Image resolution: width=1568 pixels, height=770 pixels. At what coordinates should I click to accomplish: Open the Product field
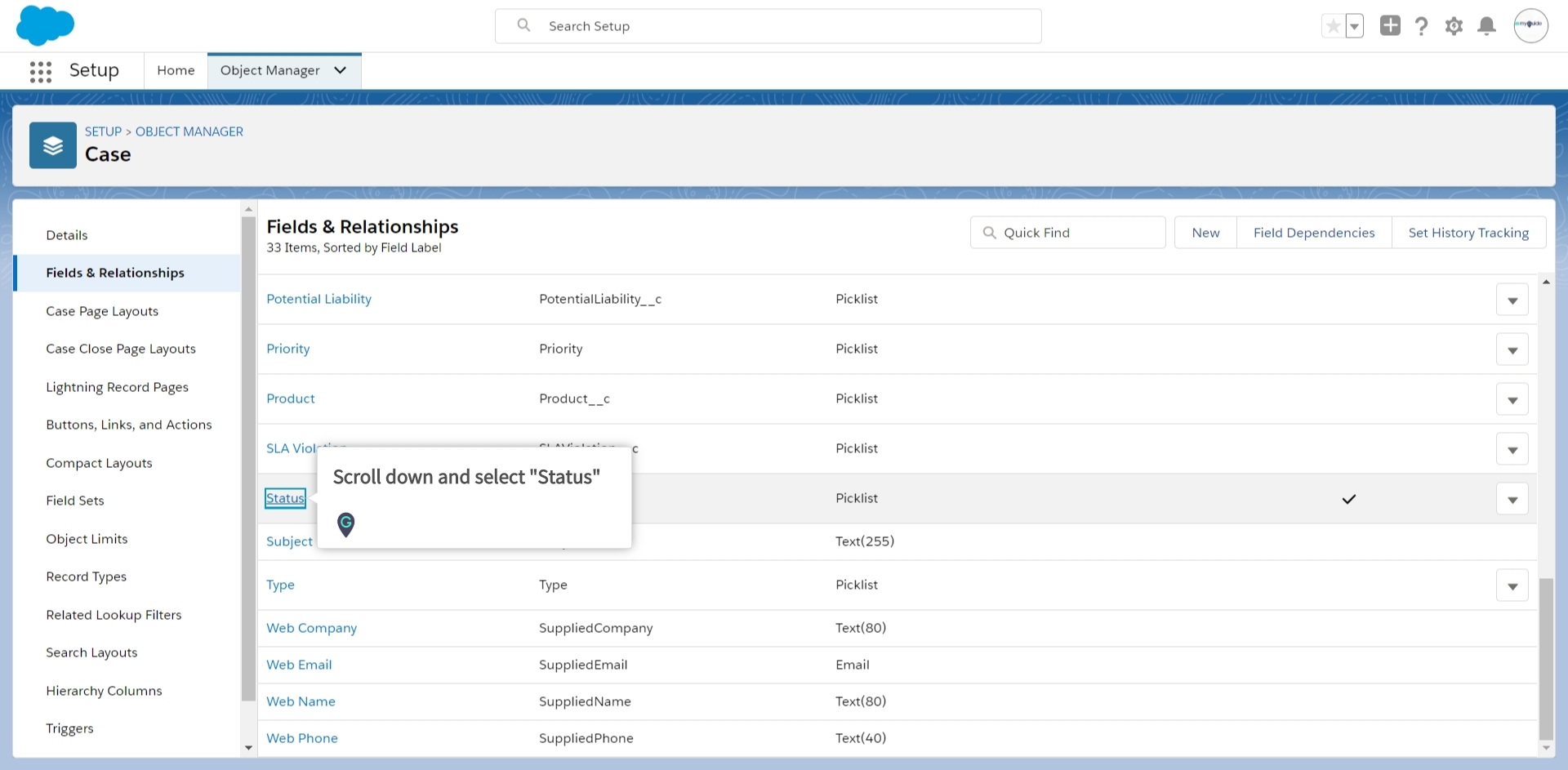pyautogui.click(x=290, y=398)
